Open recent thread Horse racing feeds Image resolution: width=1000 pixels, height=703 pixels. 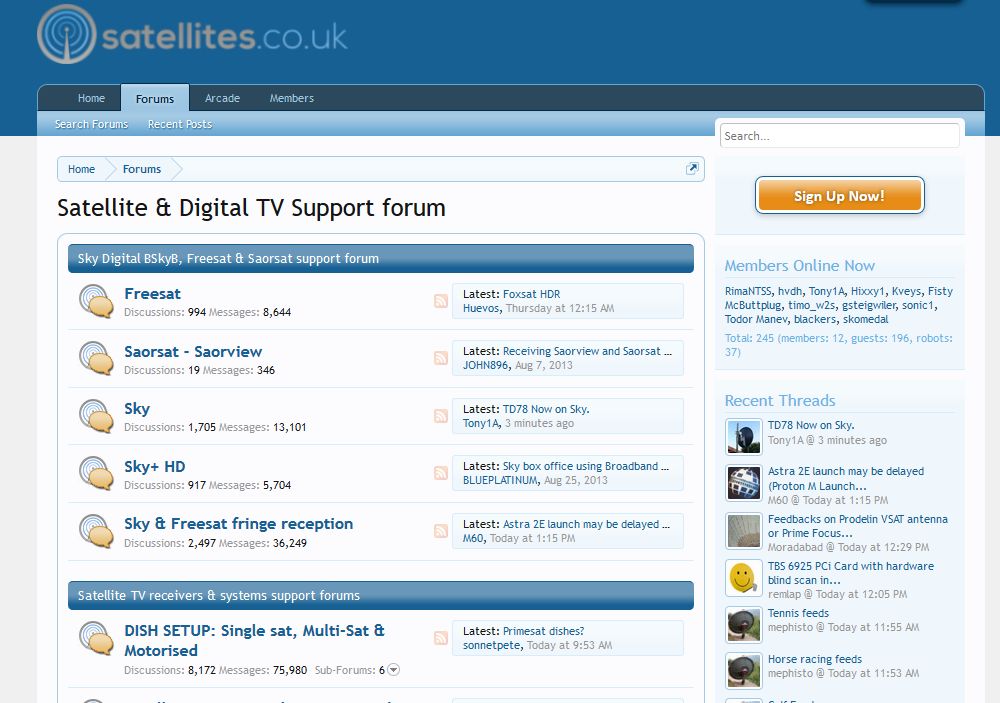[814, 659]
